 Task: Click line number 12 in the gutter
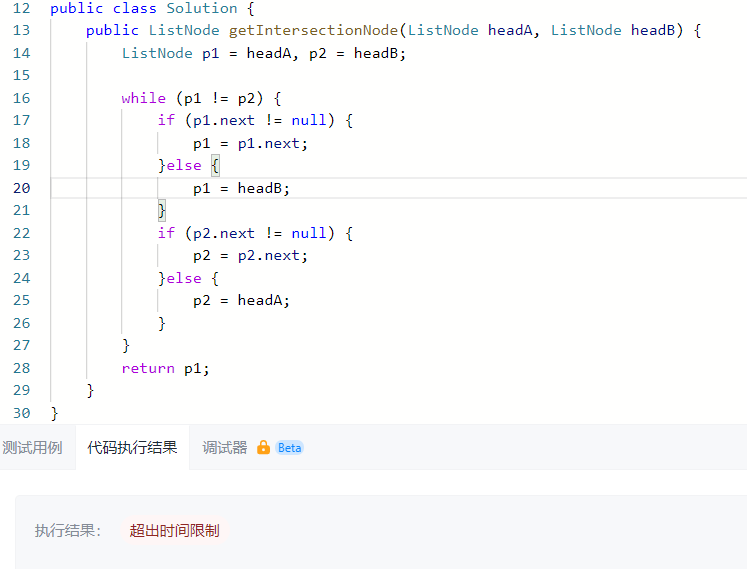click(x=21, y=8)
